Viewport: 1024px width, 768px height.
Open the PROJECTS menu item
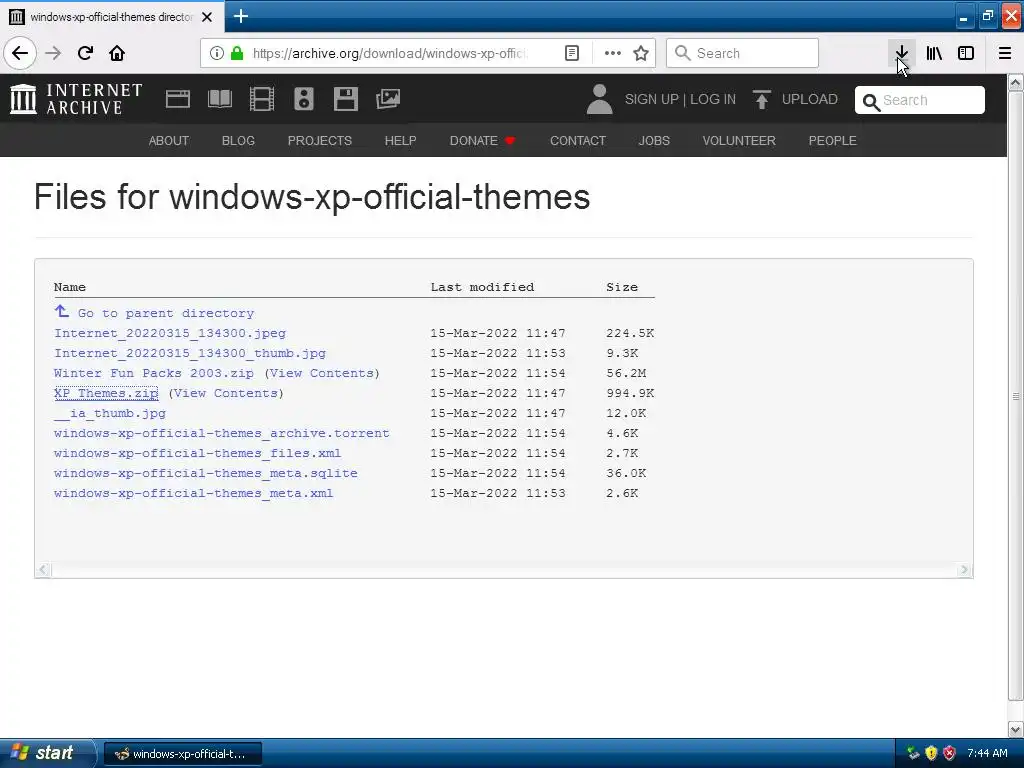320,140
